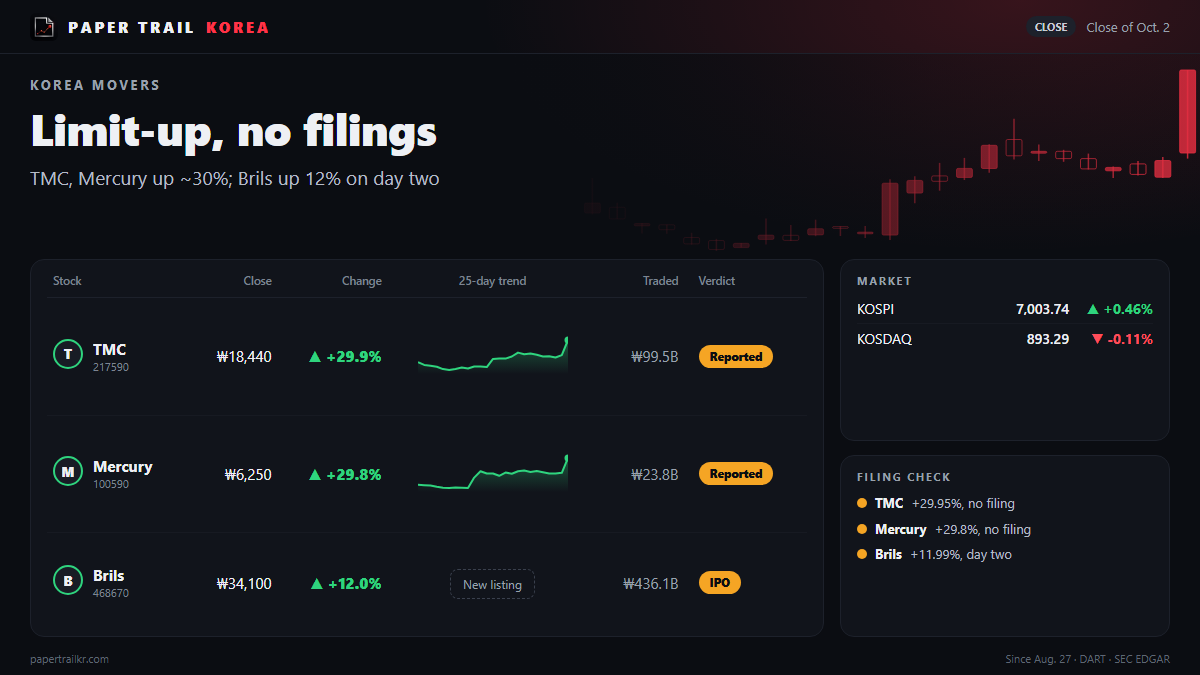Click the KOSPI index label
Image resolution: width=1200 pixels, height=675 pixels.
click(876, 310)
